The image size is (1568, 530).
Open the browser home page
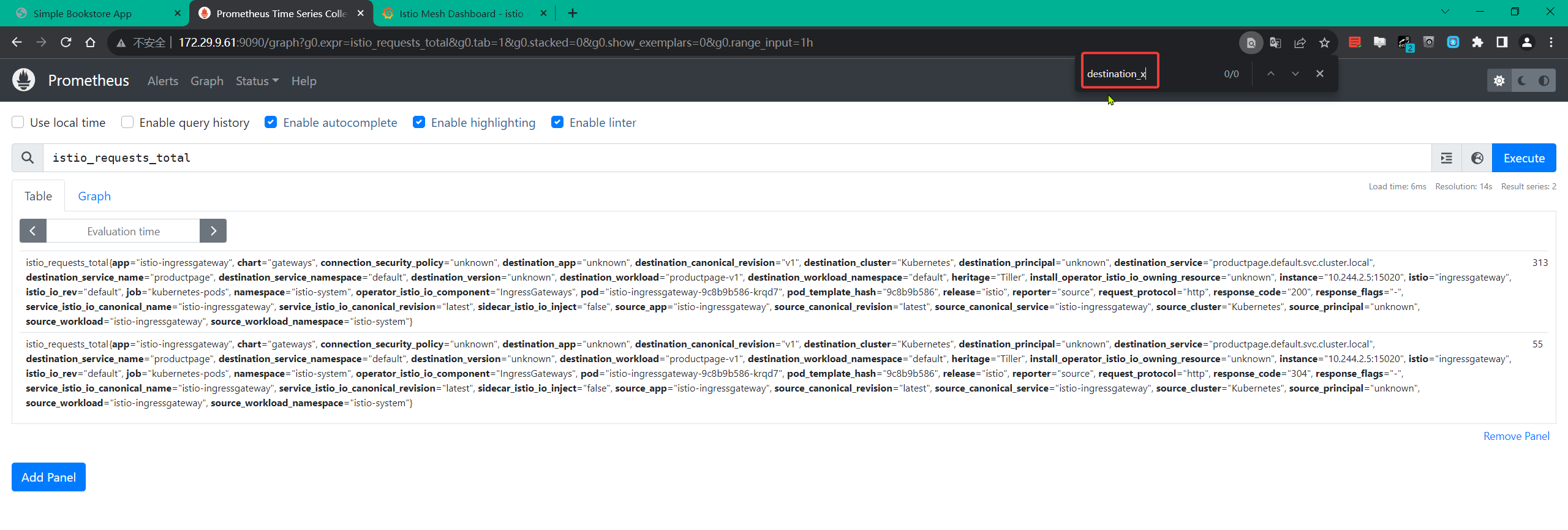coord(90,42)
